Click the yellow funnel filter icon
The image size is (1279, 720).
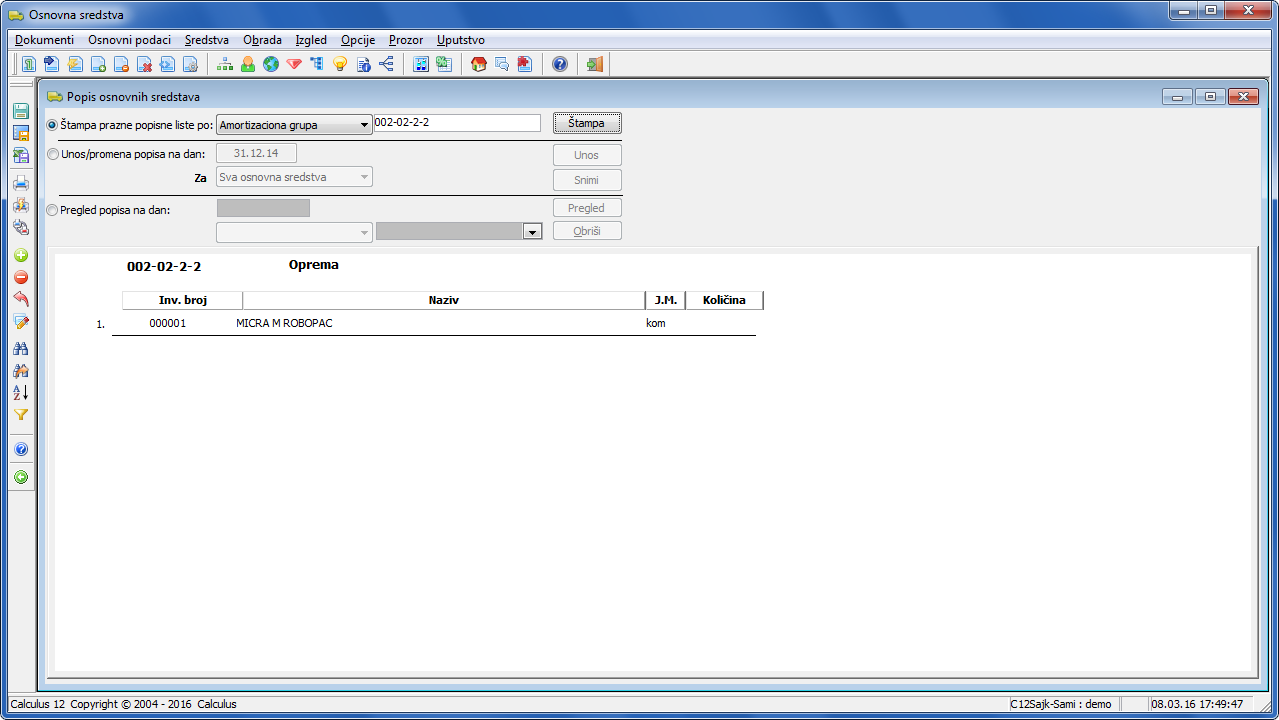point(21,415)
